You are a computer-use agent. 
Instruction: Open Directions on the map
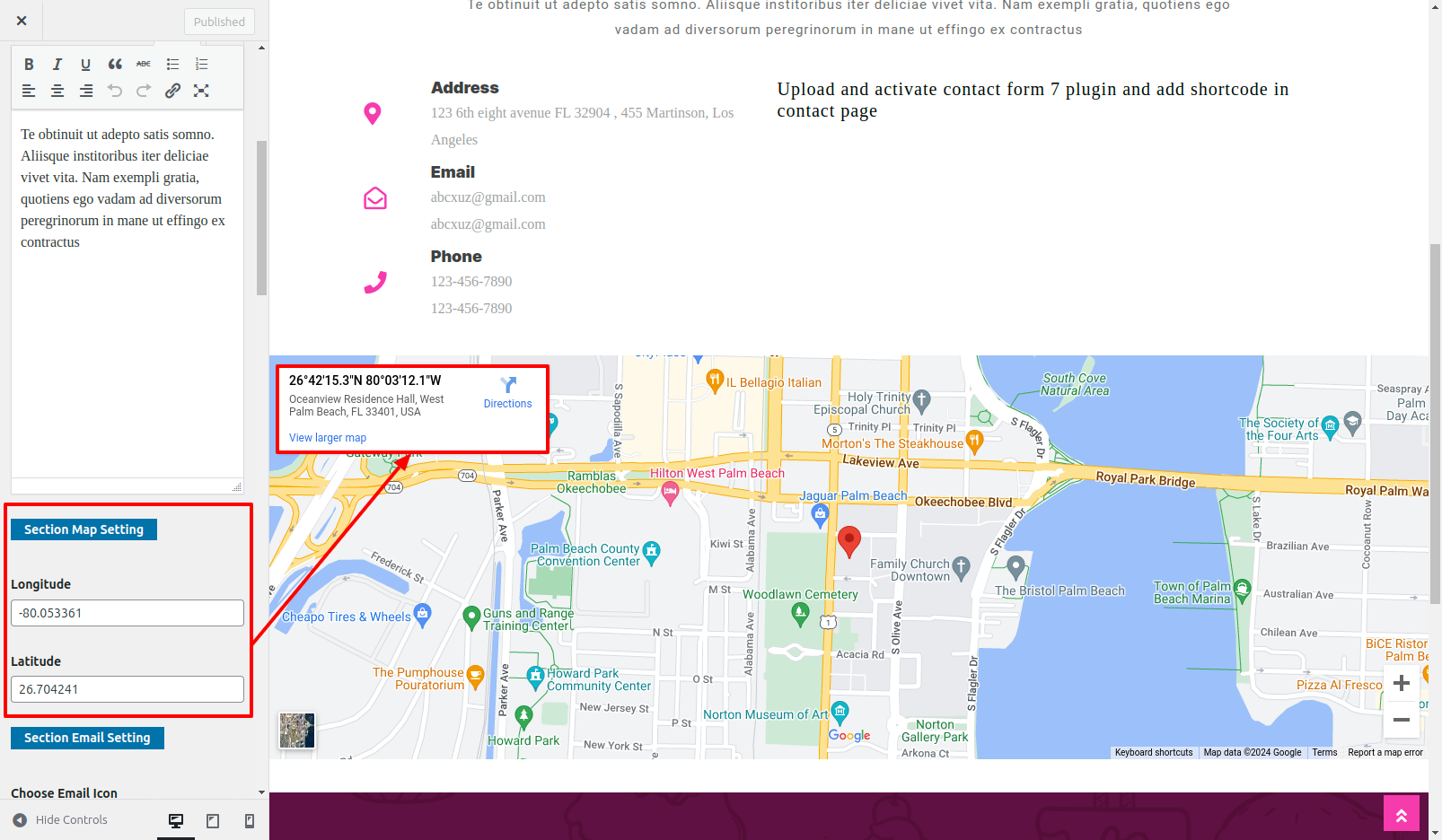[508, 393]
